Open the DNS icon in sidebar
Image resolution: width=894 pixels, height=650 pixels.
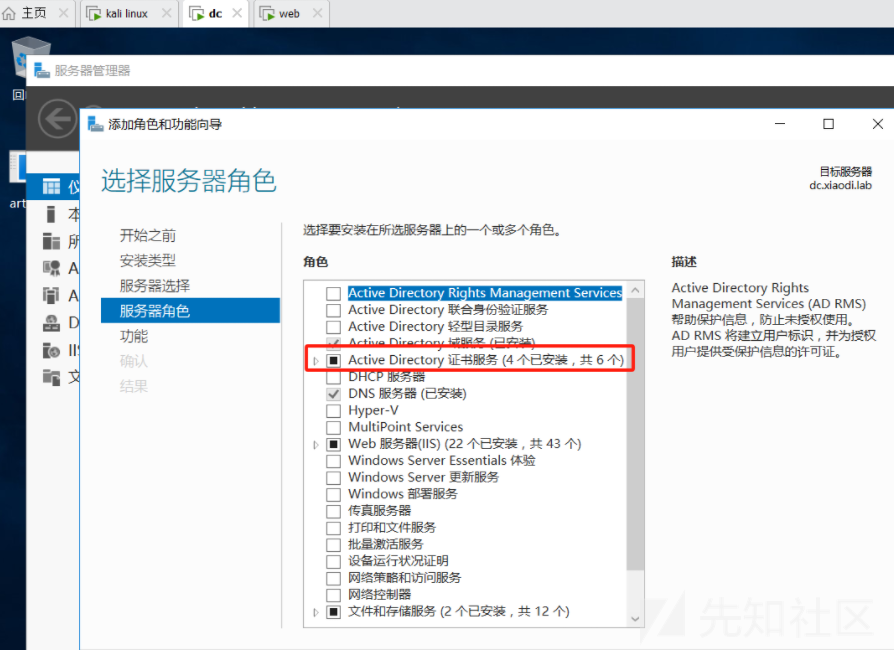(x=51, y=323)
